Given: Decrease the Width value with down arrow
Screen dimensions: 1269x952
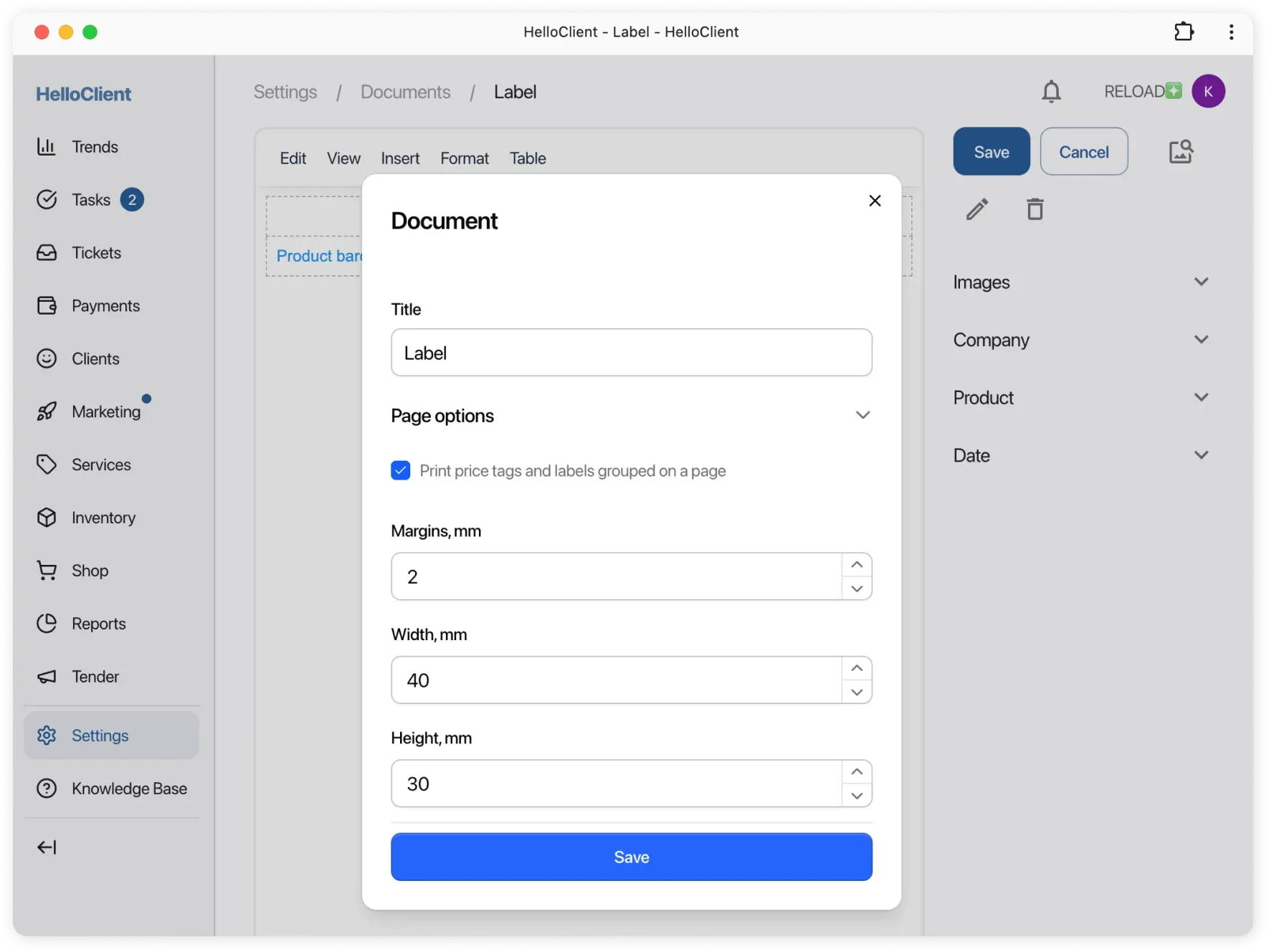Looking at the screenshot, I should pyautogui.click(x=857, y=692).
